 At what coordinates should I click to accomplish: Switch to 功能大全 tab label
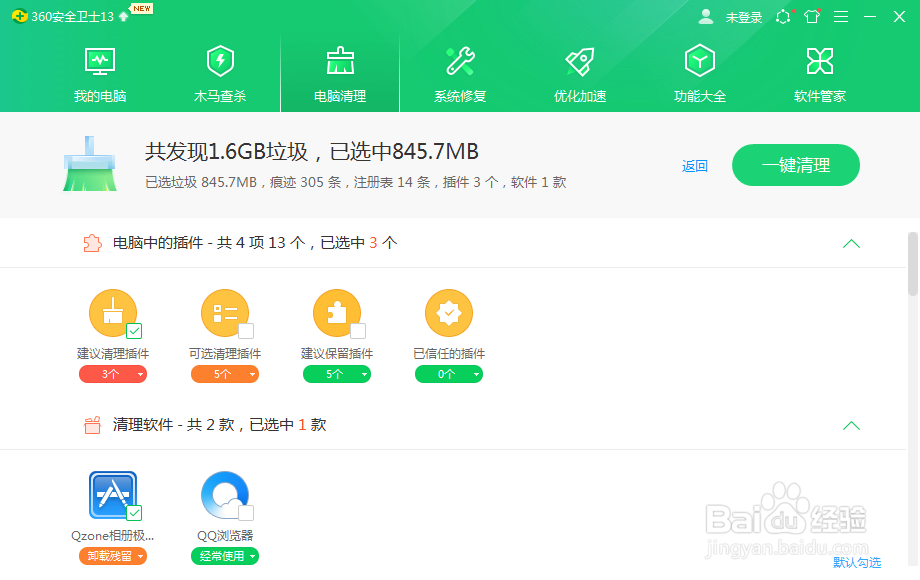point(700,96)
